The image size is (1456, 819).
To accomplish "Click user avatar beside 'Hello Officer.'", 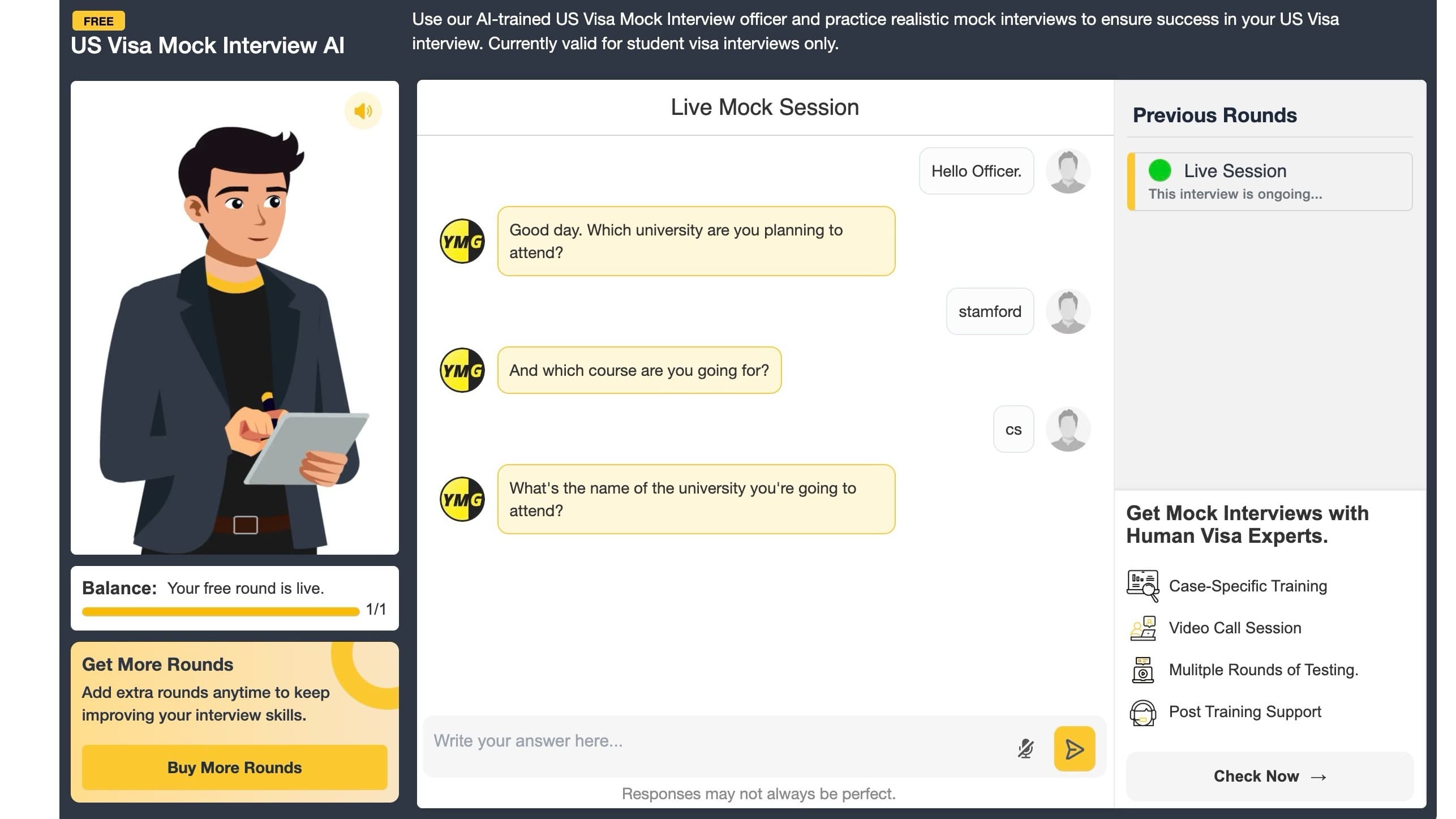I will [x=1067, y=171].
